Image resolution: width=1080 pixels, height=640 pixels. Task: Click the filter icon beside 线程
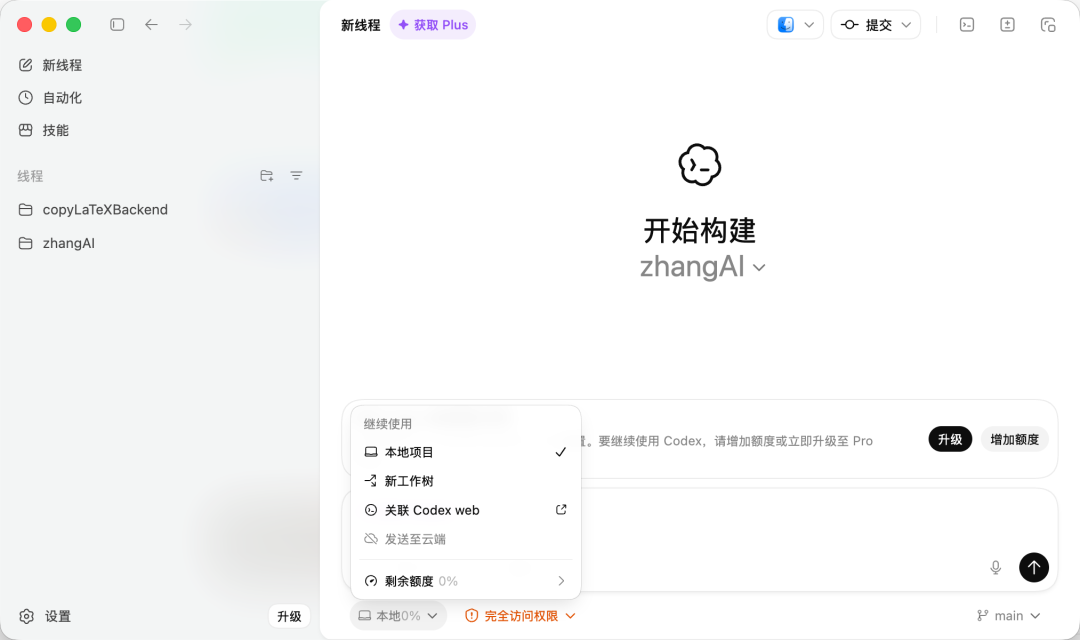[296, 176]
